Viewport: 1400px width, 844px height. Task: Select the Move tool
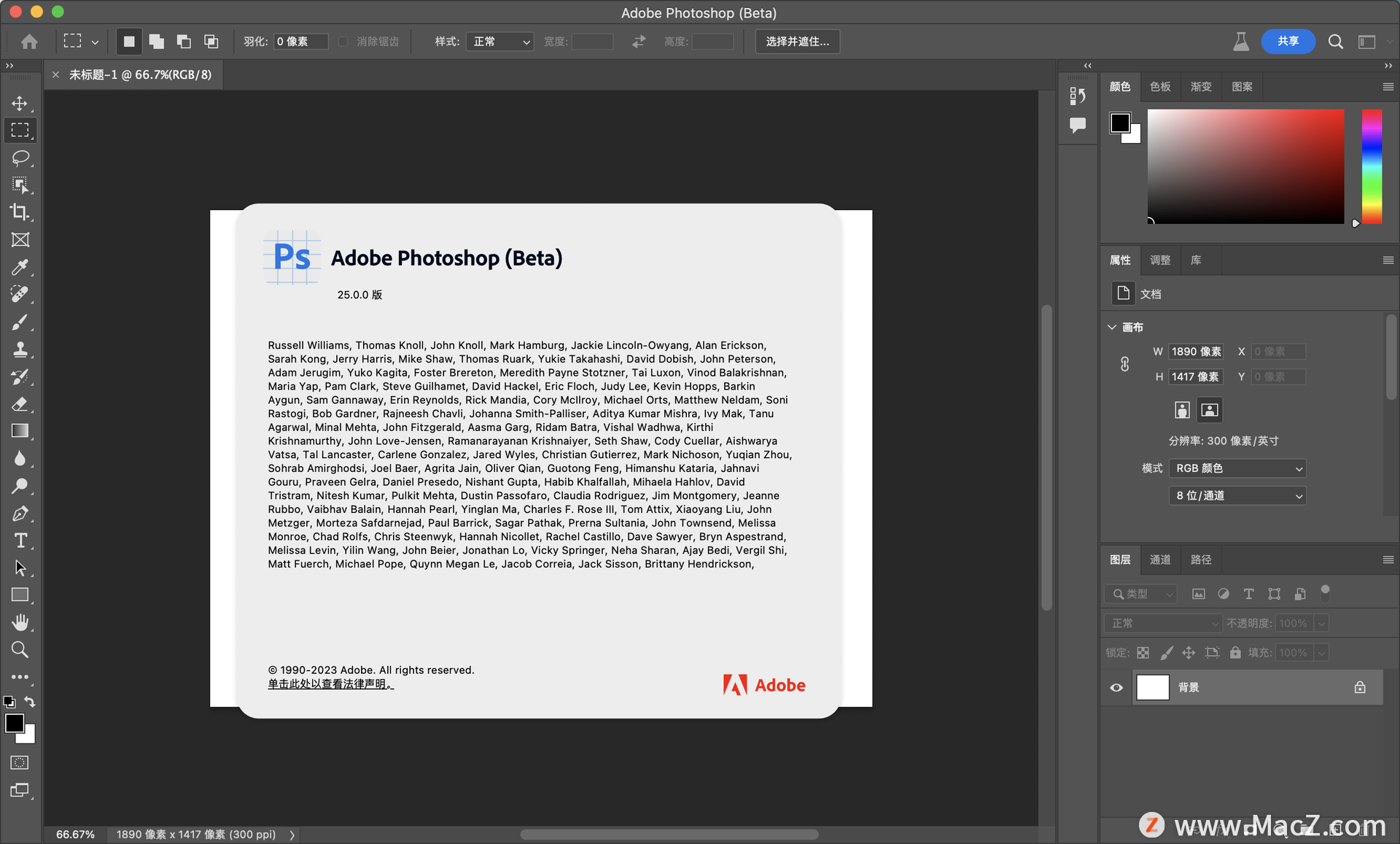pos(18,102)
